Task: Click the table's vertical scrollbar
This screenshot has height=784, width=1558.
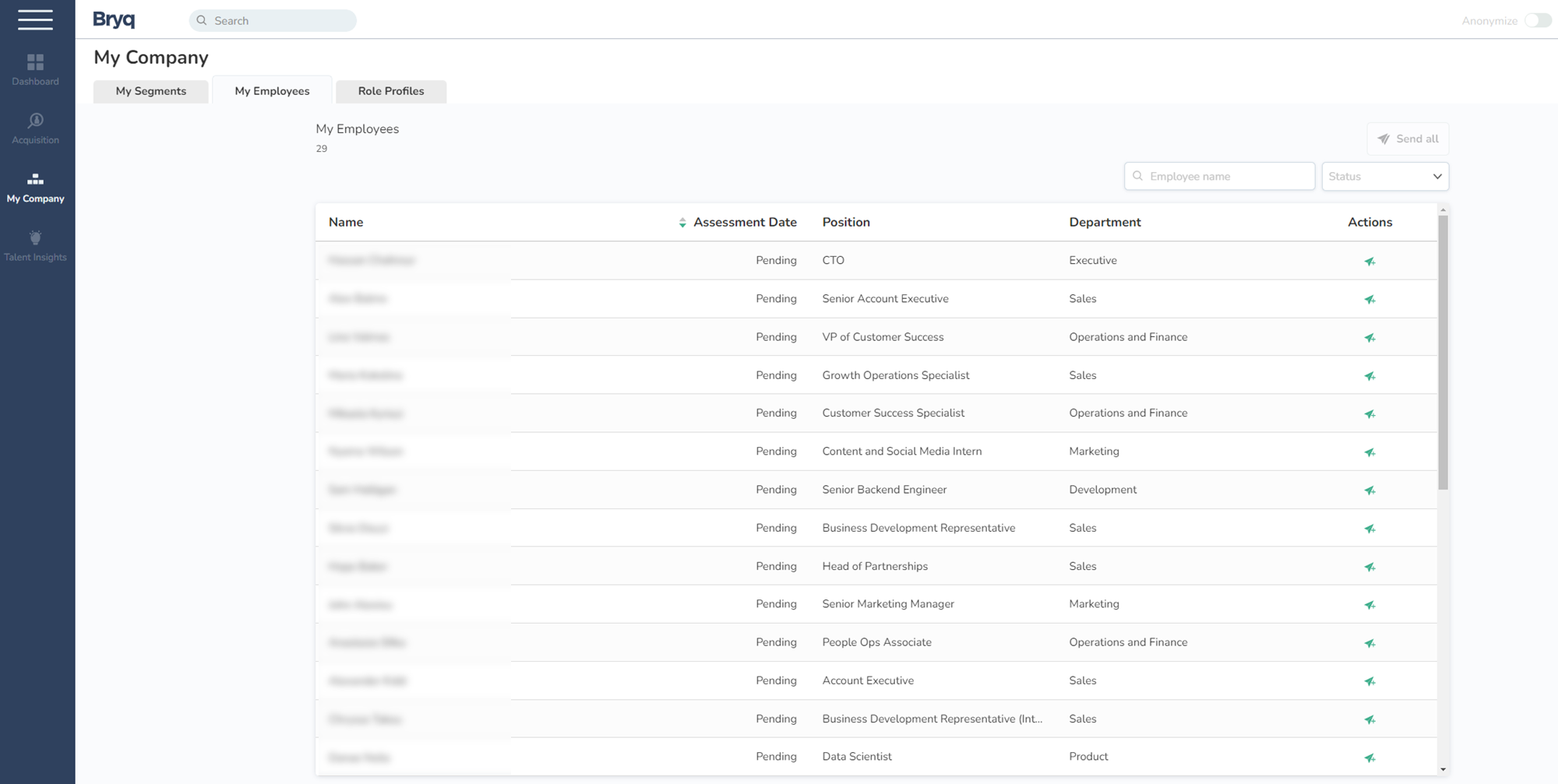Action: (x=1443, y=352)
